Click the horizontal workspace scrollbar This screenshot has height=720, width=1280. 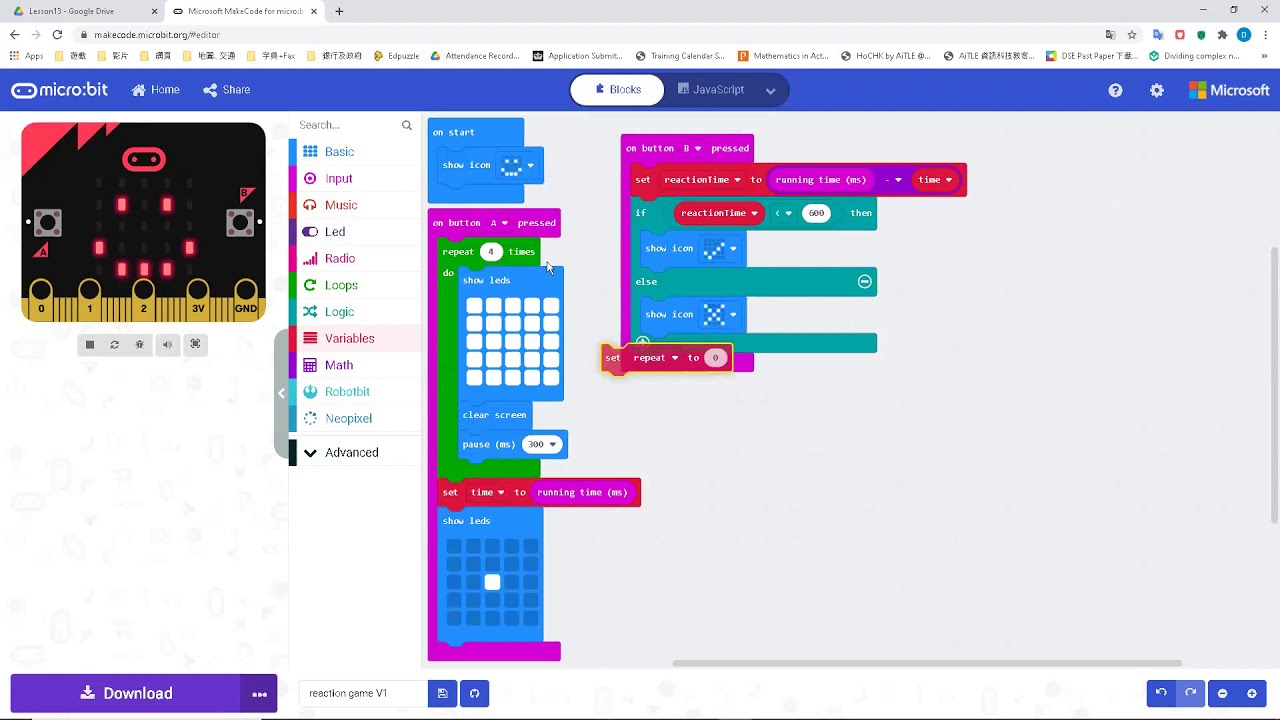coord(927,662)
